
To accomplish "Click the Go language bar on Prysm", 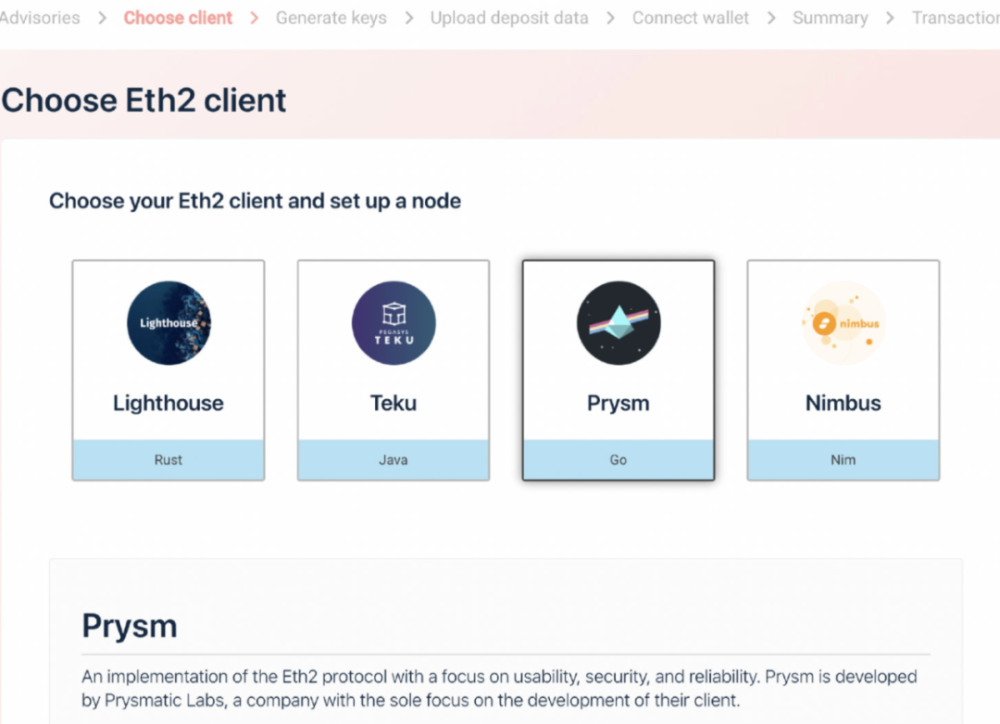I will (618, 460).
